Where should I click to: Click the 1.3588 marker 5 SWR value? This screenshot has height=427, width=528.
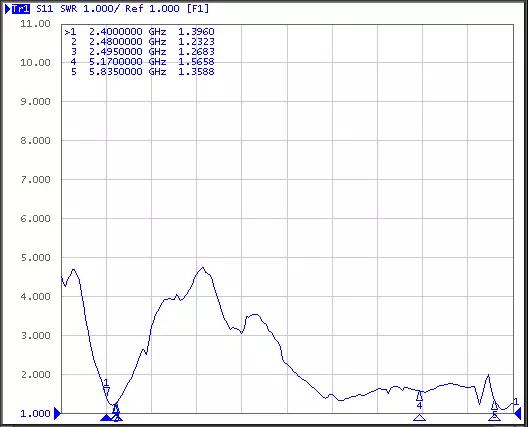tap(196, 72)
